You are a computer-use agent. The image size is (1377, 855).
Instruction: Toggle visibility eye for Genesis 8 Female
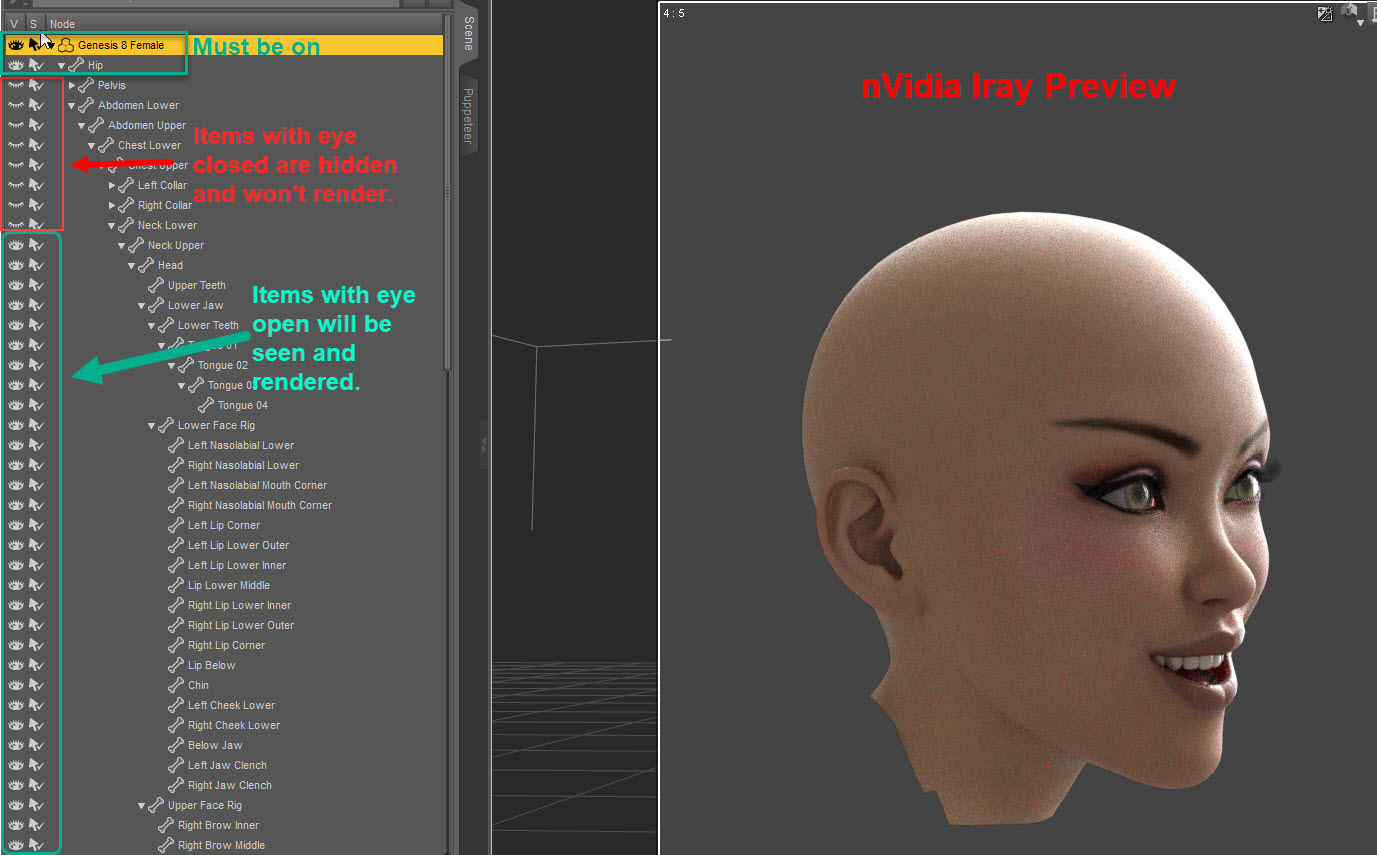[15, 45]
